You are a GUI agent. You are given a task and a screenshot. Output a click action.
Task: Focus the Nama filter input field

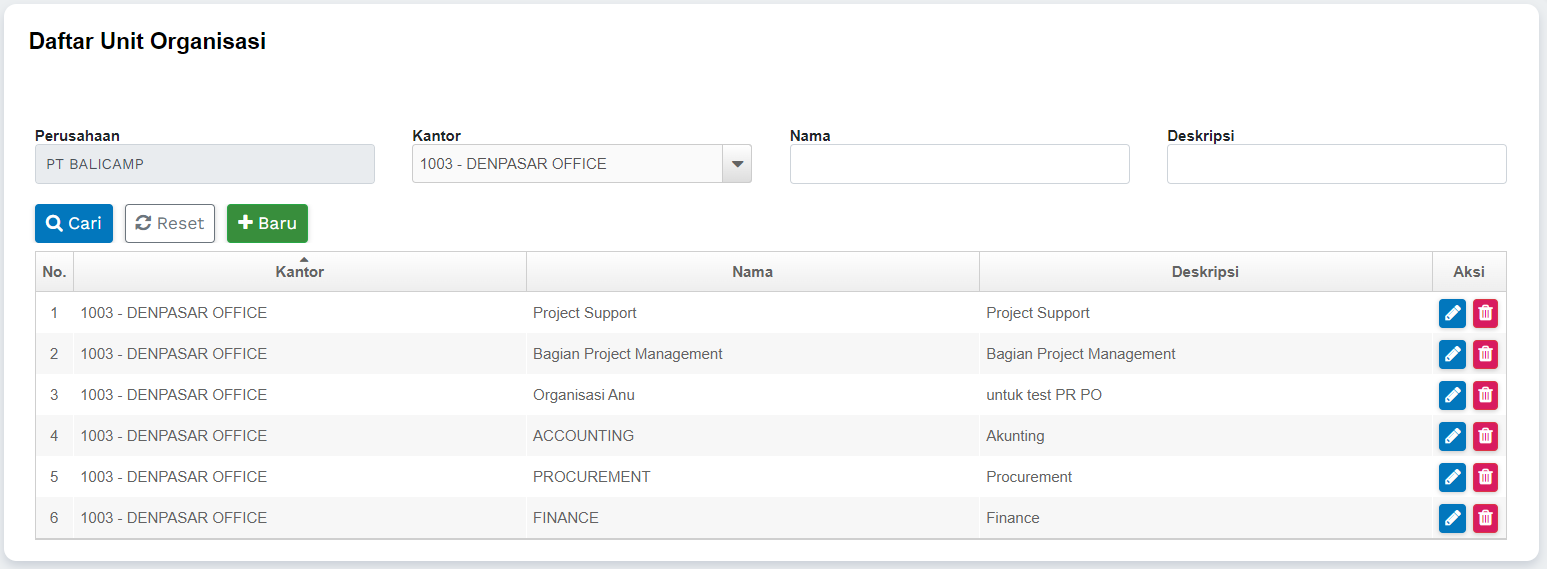[x=959, y=164]
